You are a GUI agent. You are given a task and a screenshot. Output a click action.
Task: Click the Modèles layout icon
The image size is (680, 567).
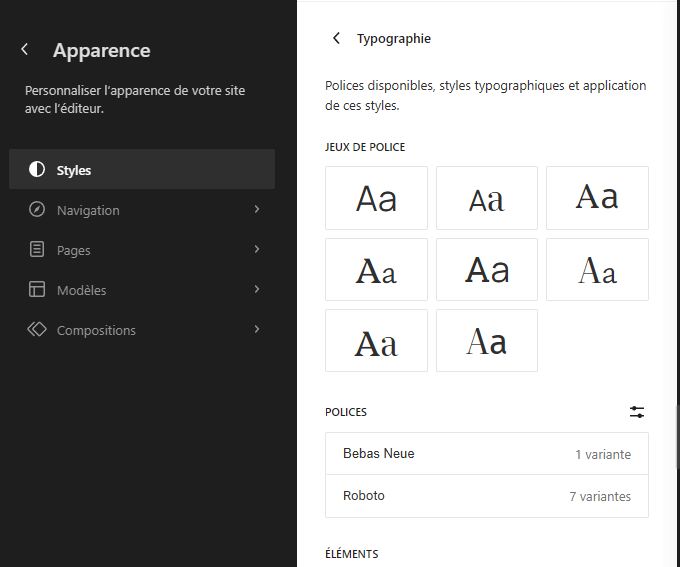pyautogui.click(x=37, y=290)
